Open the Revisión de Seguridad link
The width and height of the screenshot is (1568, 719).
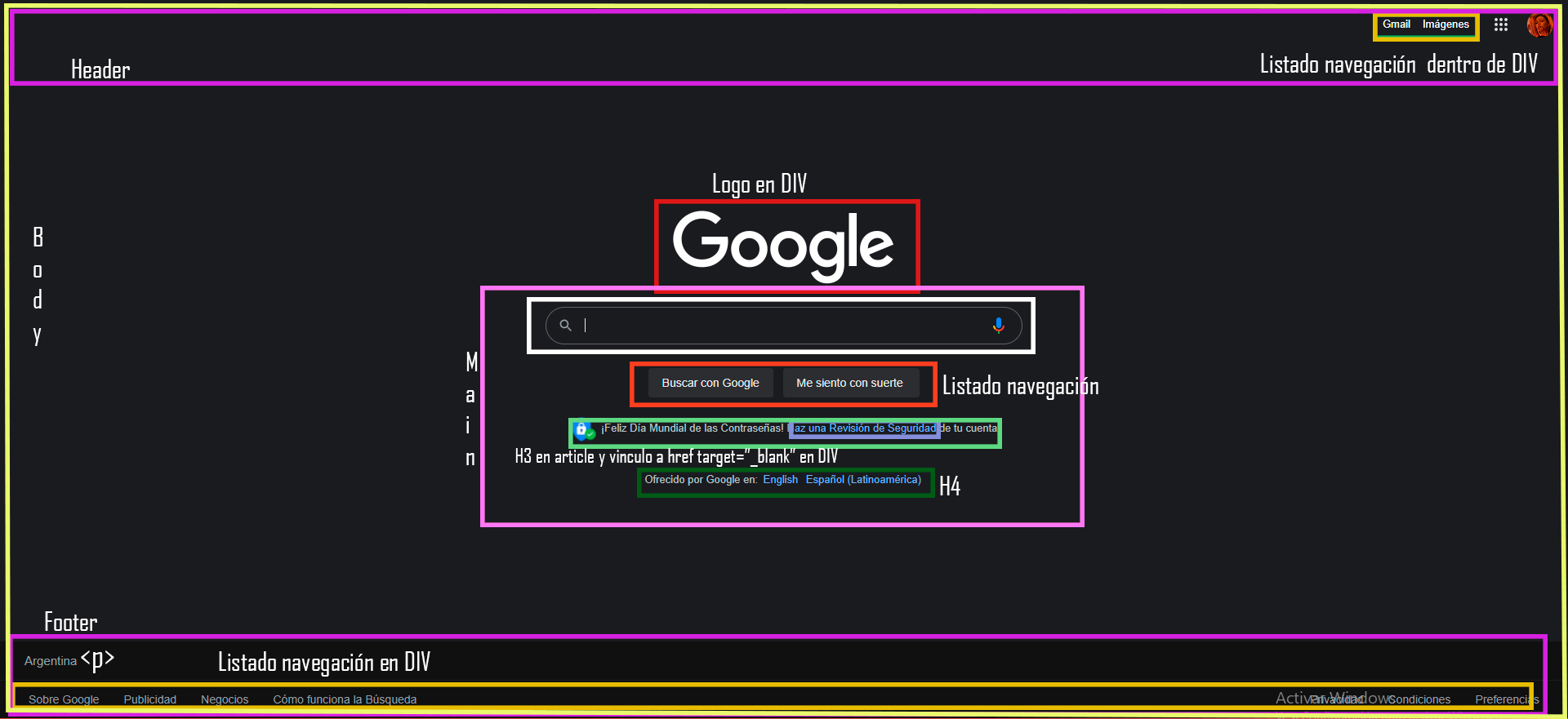point(864,428)
